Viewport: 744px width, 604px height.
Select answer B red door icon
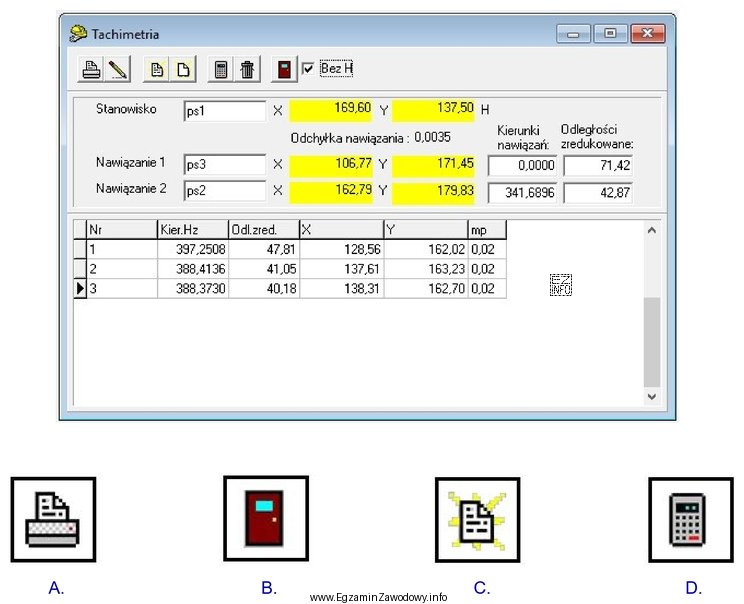point(266,519)
